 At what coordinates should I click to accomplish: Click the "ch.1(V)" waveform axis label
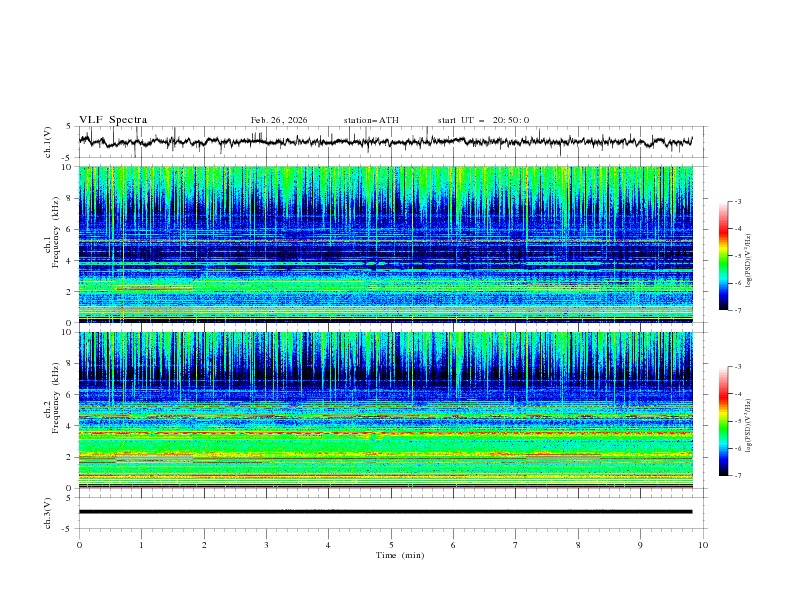click(x=48, y=142)
